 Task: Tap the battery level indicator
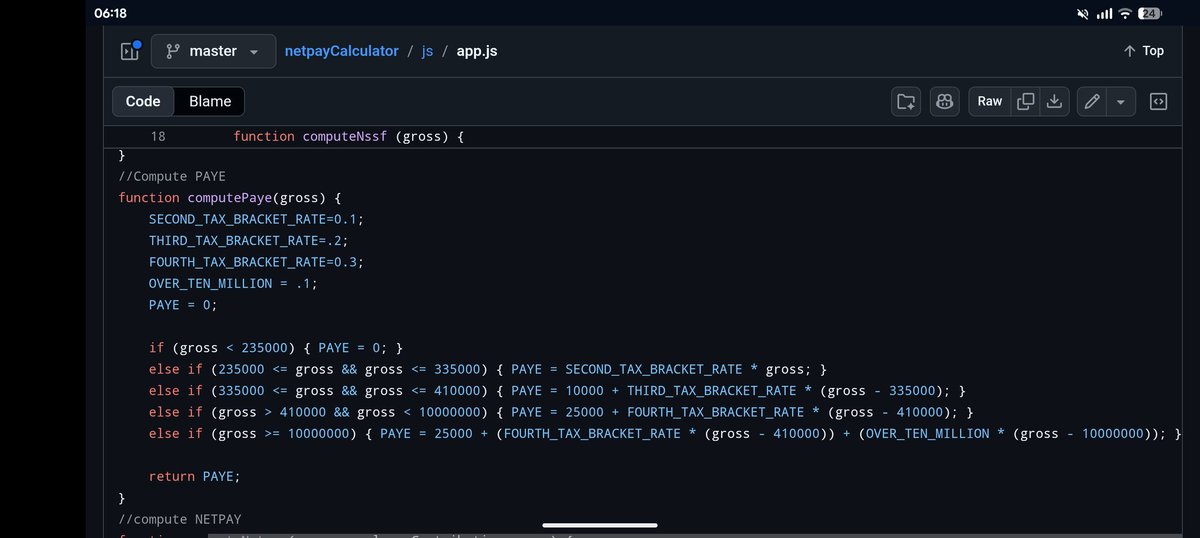click(x=1150, y=14)
